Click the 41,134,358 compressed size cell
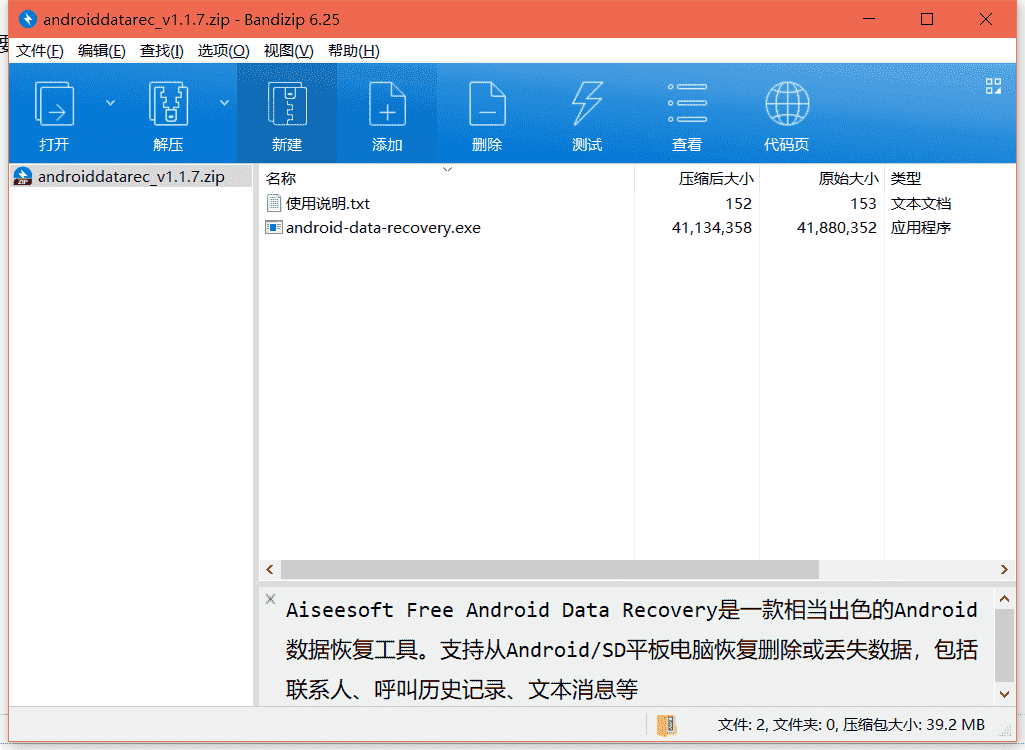 (711, 228)
